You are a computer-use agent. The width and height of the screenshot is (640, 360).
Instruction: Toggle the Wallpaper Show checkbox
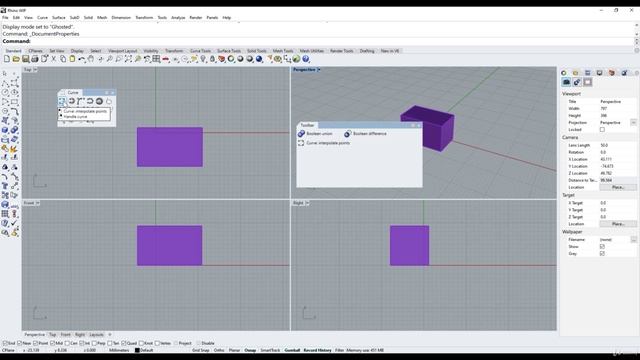click(x=602, y=247)
